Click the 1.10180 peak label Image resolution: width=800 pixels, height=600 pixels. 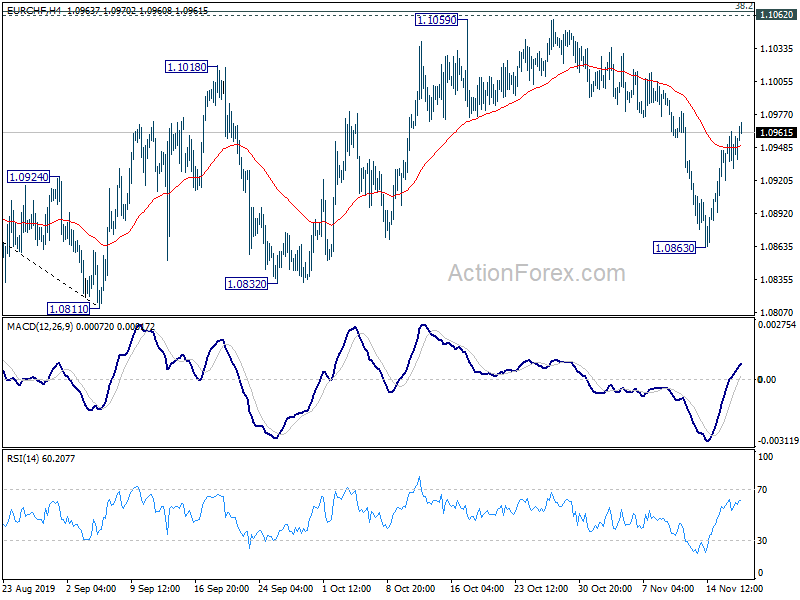pyautogui.click(x=187, y=67)
